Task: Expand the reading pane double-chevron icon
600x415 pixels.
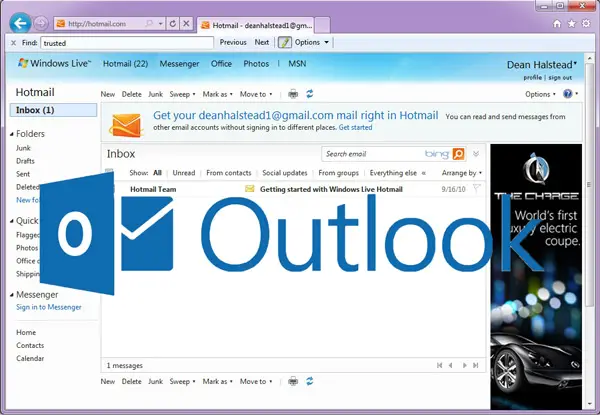Action: point(476,154)
